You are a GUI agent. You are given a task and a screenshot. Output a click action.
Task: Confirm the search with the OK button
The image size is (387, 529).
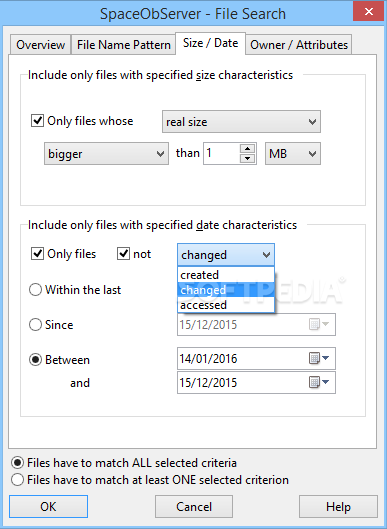49,506
